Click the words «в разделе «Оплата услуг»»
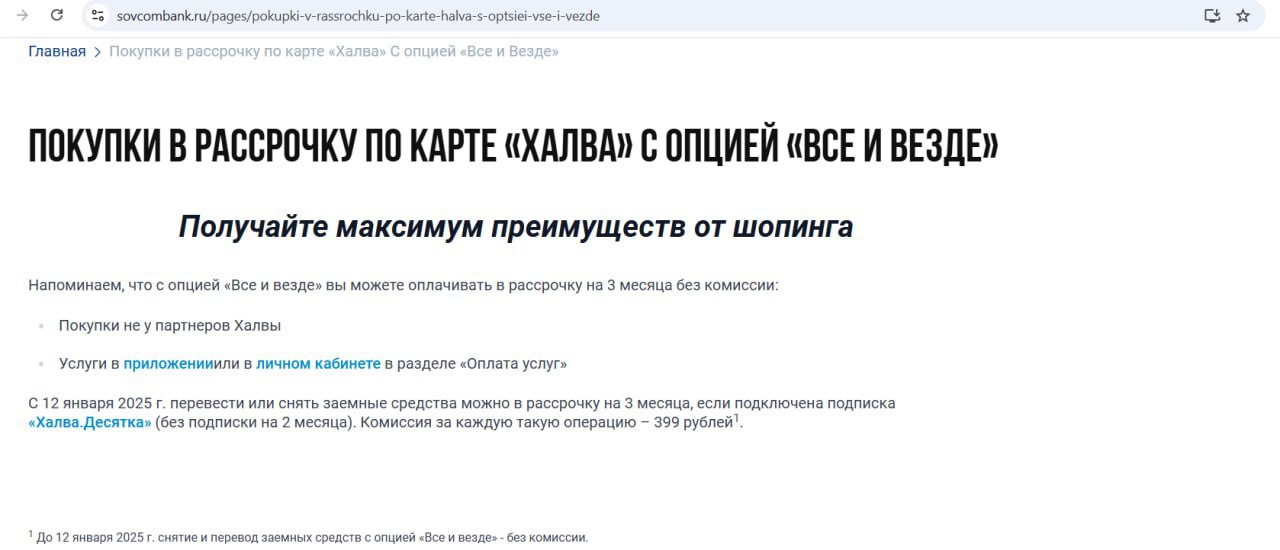This screenshot has width=1280, height=550. (475, 364)
